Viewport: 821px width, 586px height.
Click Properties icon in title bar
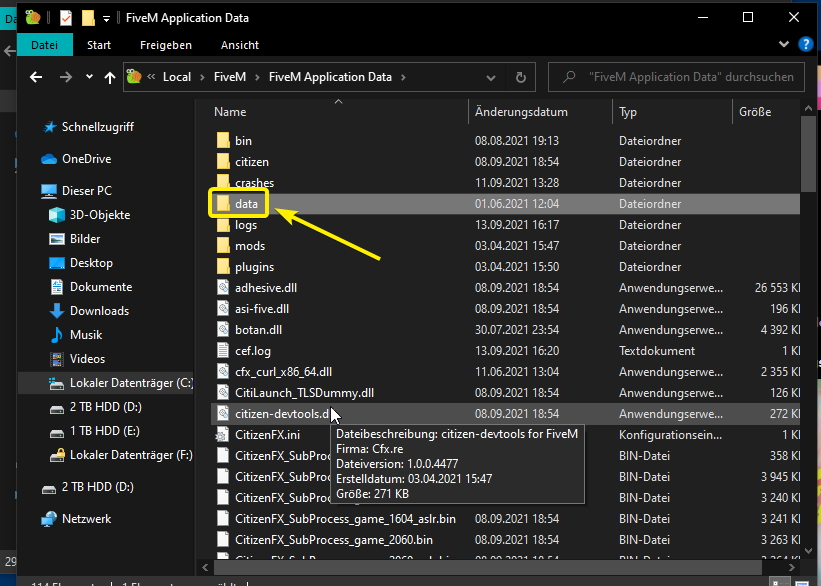(66, 18)
